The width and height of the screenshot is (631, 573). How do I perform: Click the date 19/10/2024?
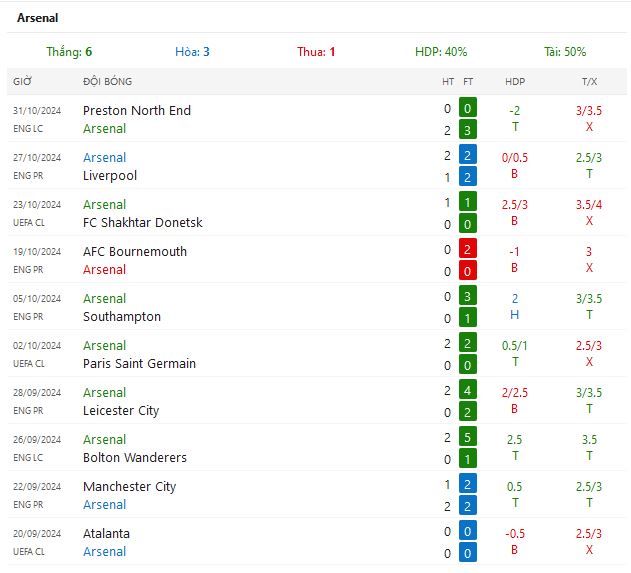(x=37, y=252)
